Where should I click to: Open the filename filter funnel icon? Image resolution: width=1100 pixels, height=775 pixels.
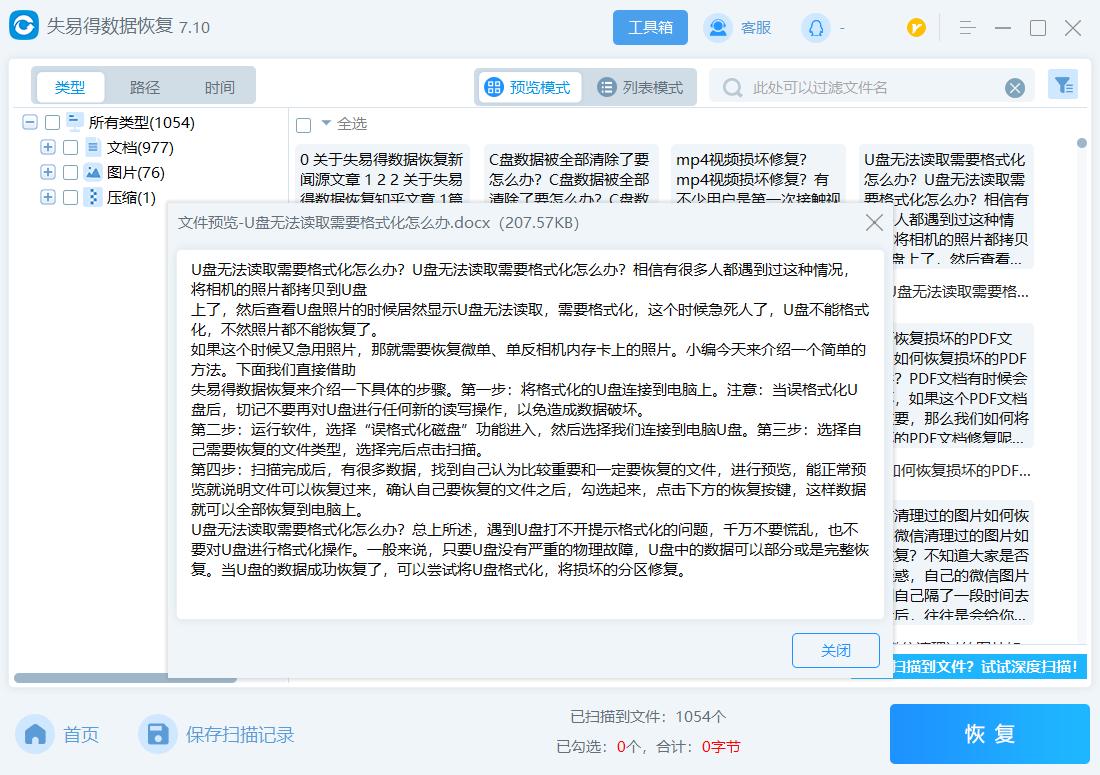[x=1063, y=86]
